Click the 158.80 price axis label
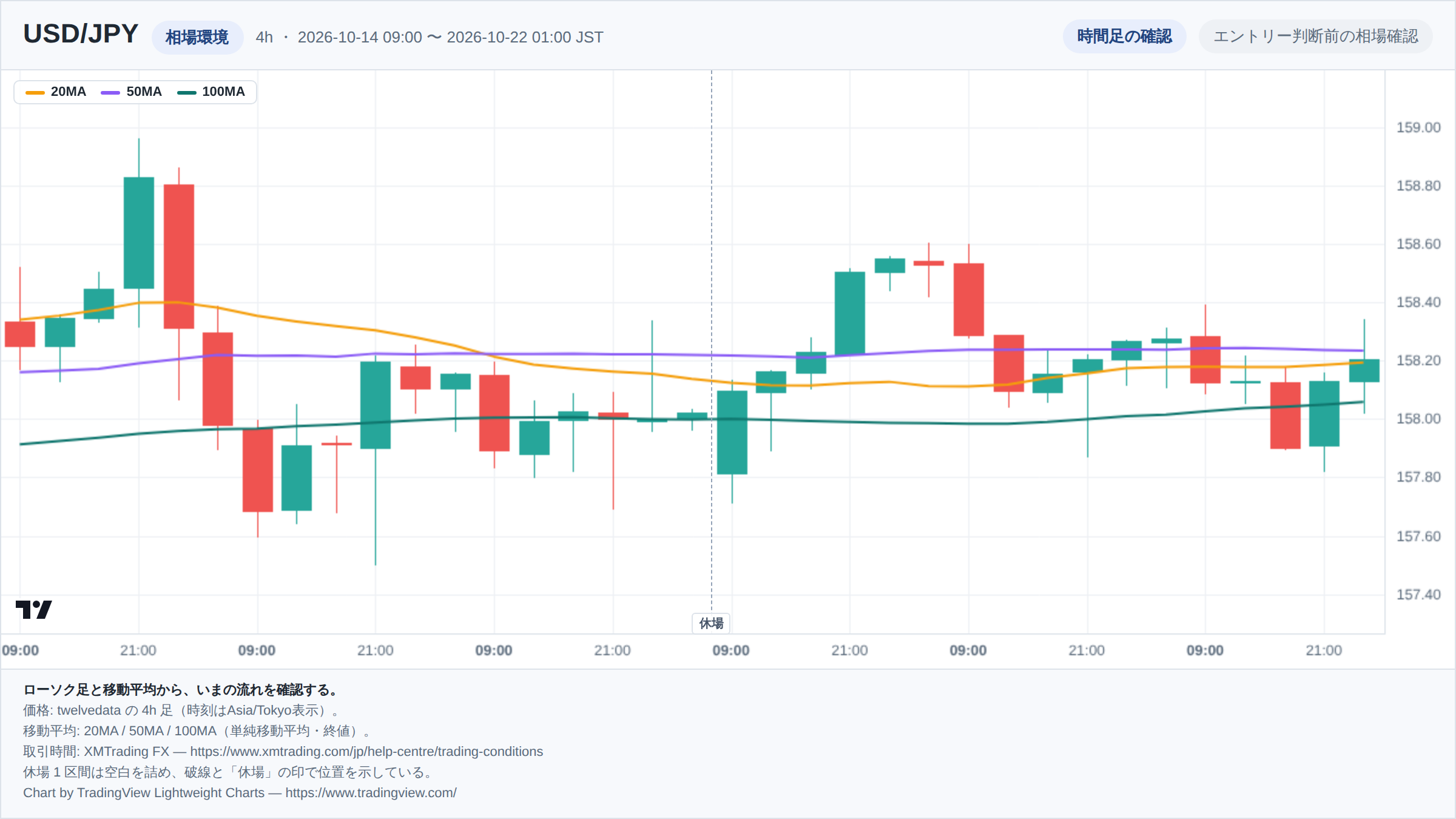The image size is (1456, 819). tap(1418, 186)
